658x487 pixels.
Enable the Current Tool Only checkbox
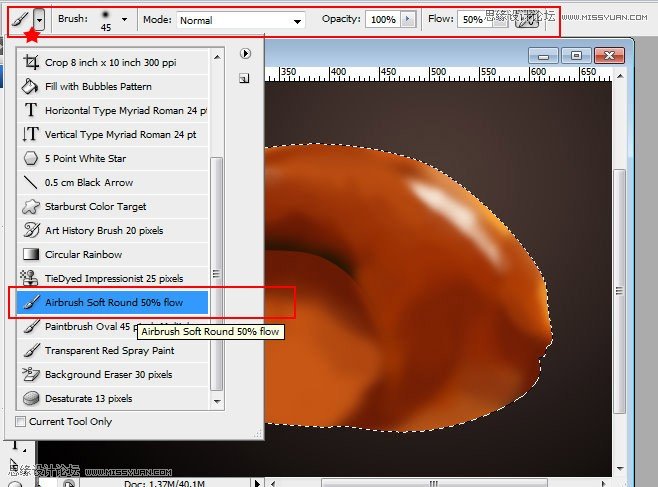pos(22,422)
